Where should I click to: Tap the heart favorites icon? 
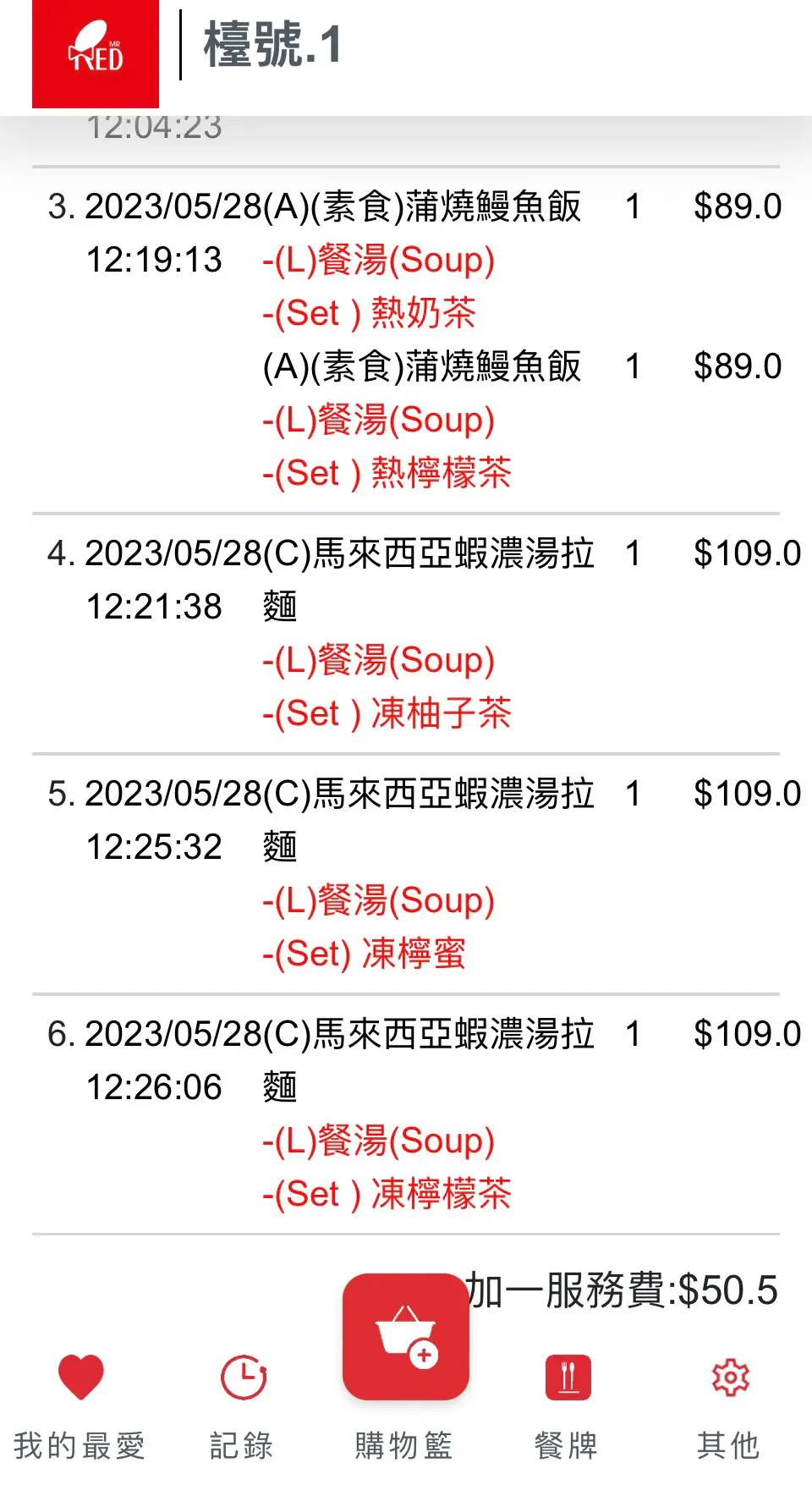(81, 1377)
